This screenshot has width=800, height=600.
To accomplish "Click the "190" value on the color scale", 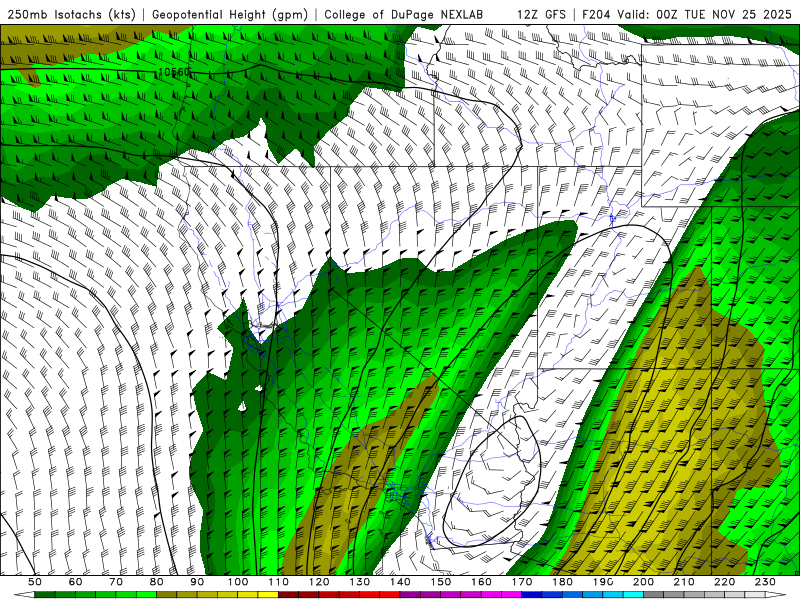I will pyautogui.click(x=603, y=582).
